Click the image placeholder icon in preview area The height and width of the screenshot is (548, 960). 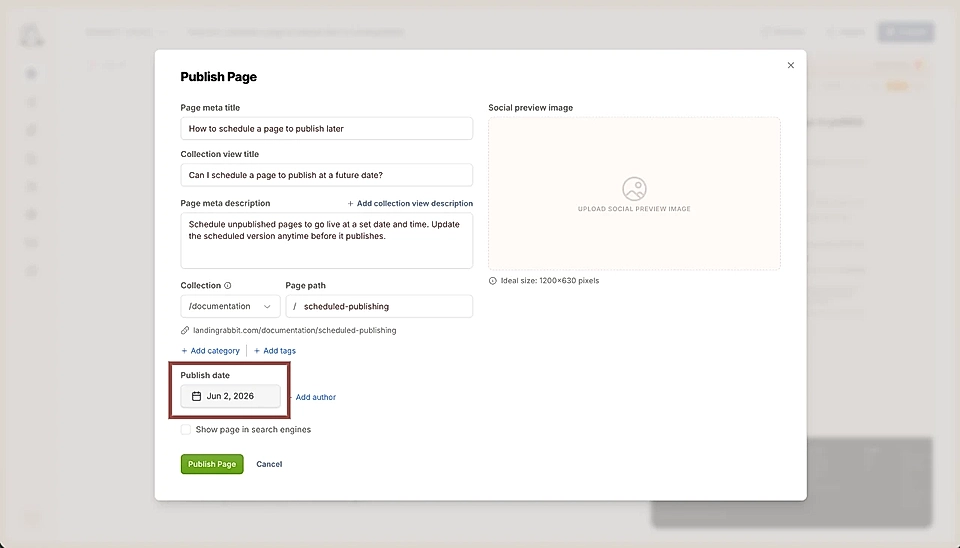click(x=634, y=189)
